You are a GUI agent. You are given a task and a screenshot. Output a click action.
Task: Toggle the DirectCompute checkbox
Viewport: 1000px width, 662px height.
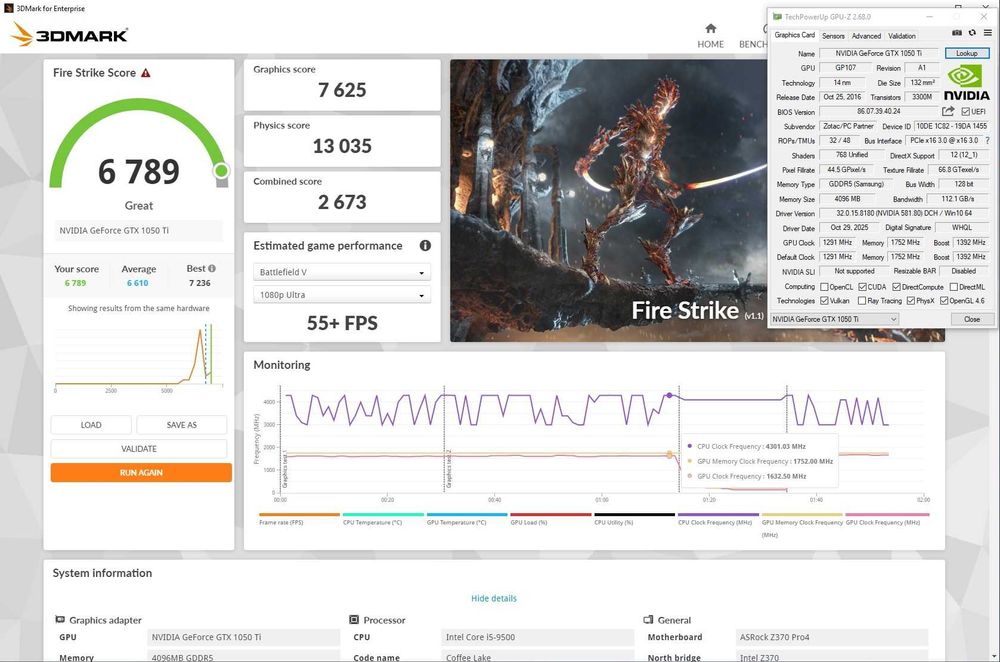(x=896, y=287)
